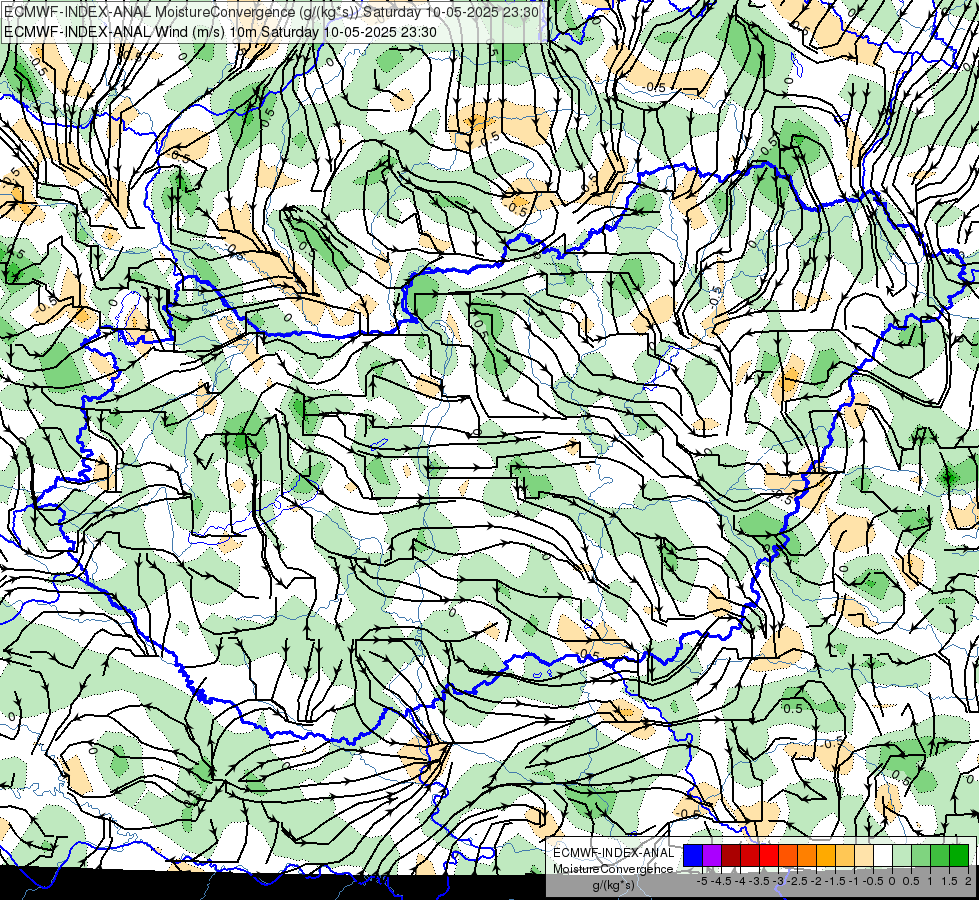Click the legend scale's 1.5 tick label
Image resolution: width=979 pixels, height=900 pixels.
pos(949,881)
